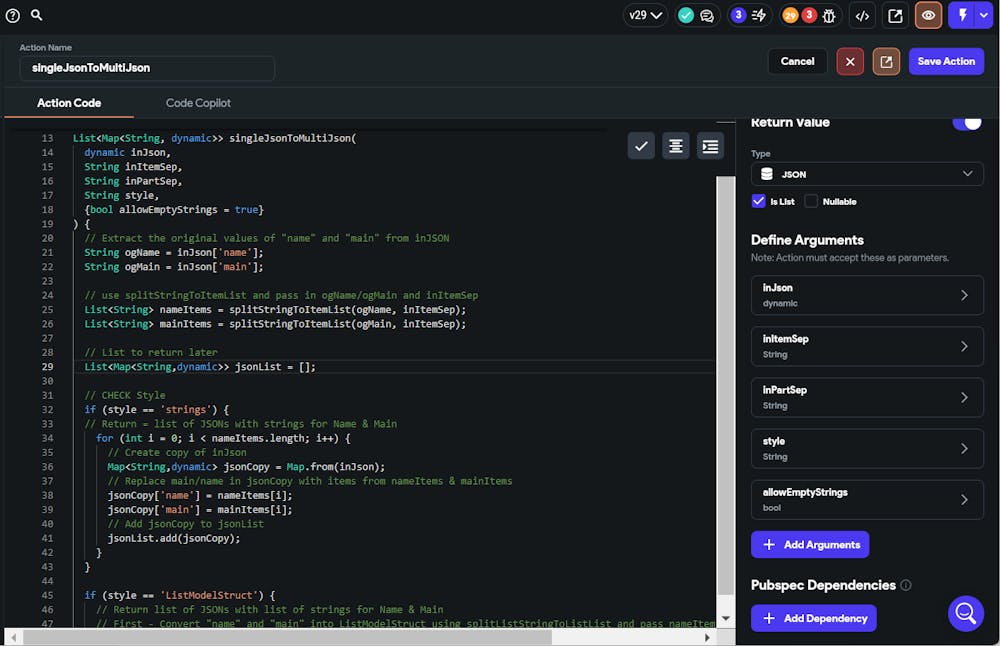Open the search magnifier in top bar
Image resolution: width=1000 pixels, height=646 pixels.
36,15
